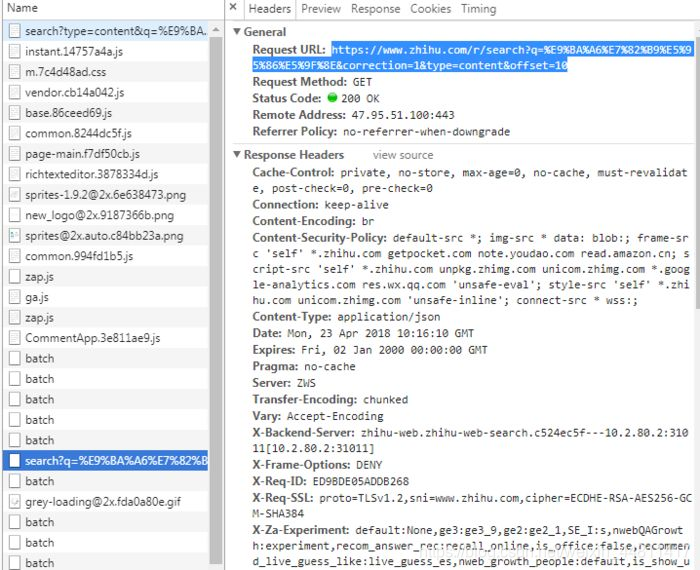The height and width of the screenshot is (570, 700).
Task: Select ga.js request
Action: click(106, 297)
